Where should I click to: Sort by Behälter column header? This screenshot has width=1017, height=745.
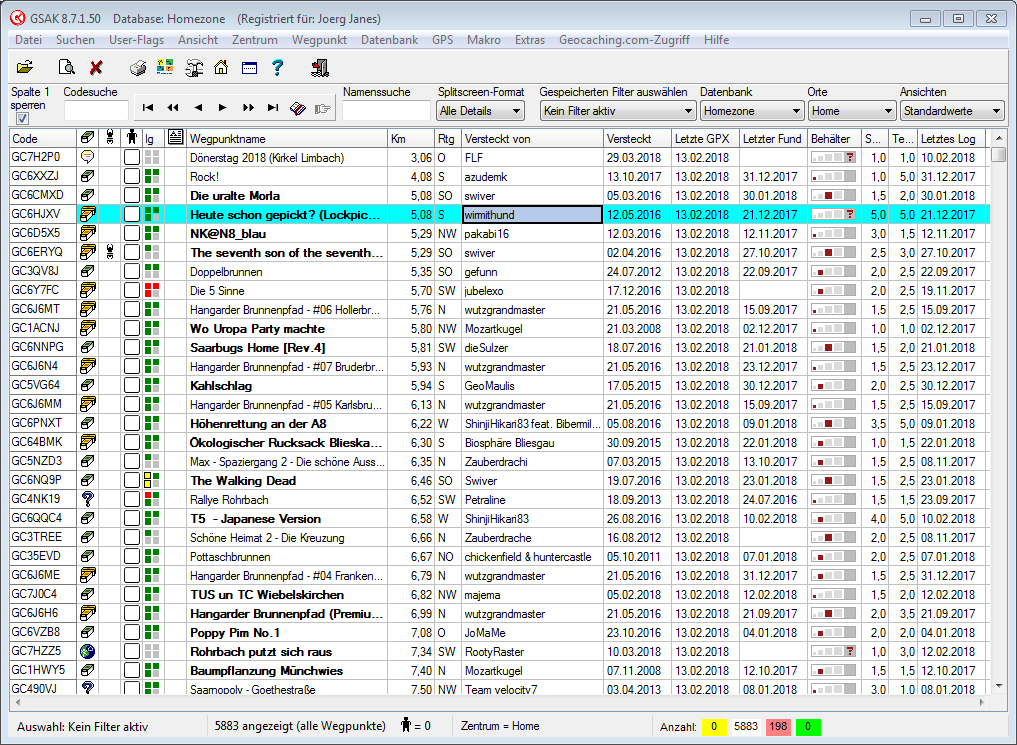coord(834,138)
